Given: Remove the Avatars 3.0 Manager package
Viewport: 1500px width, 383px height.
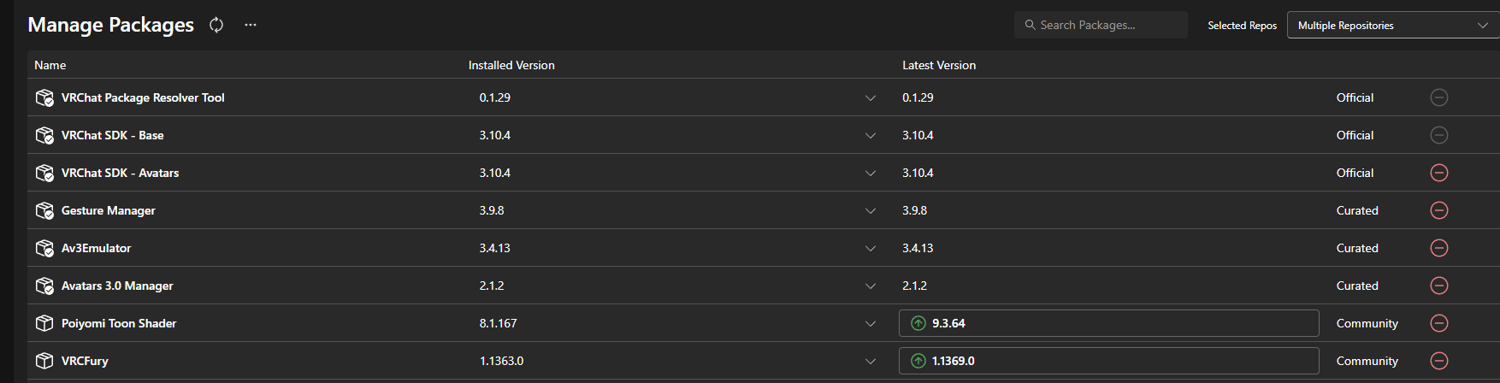Looking at the screenshot, I should click(x=1439, y=286).
